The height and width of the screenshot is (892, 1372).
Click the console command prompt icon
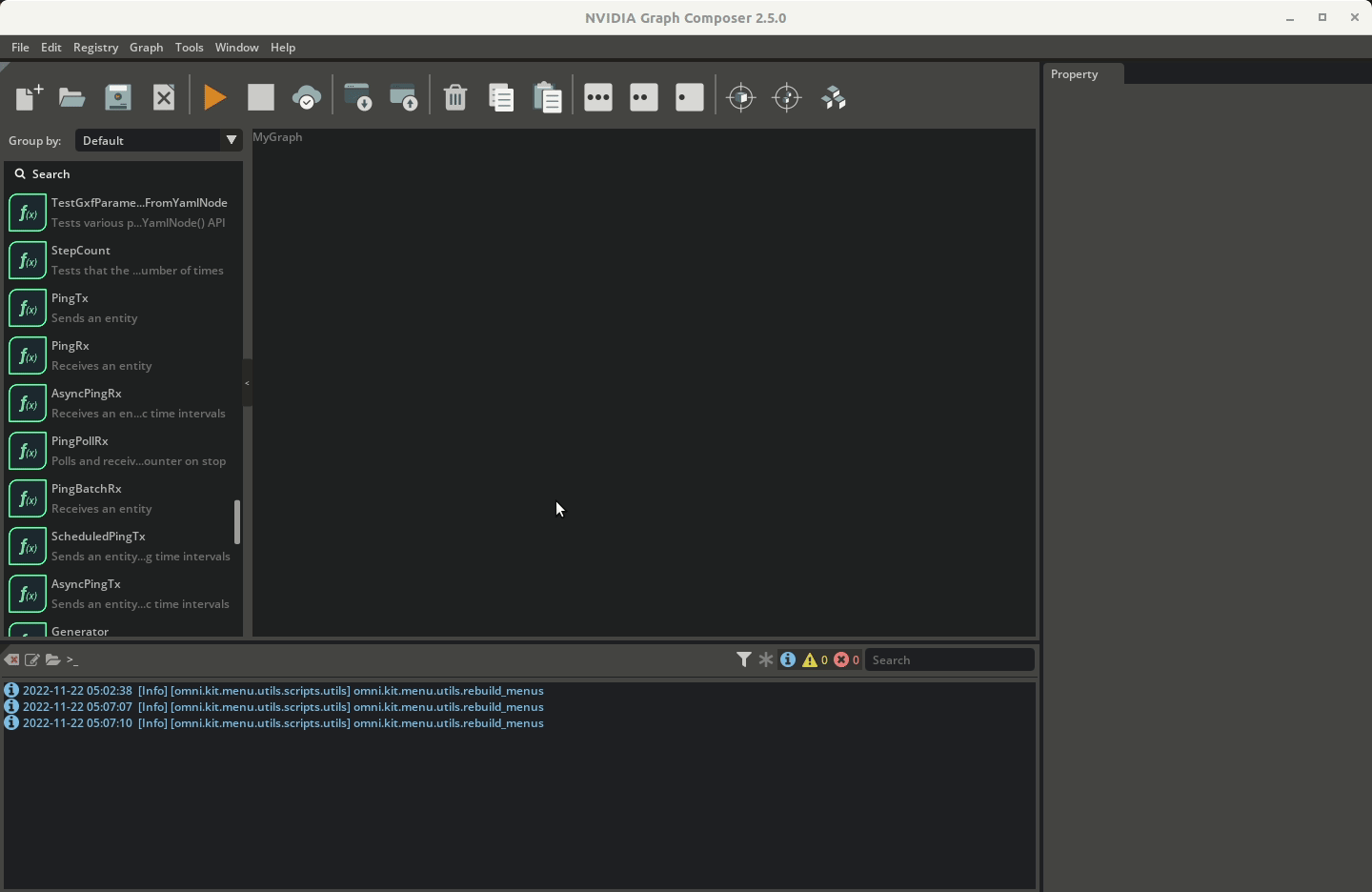(72, 659)
